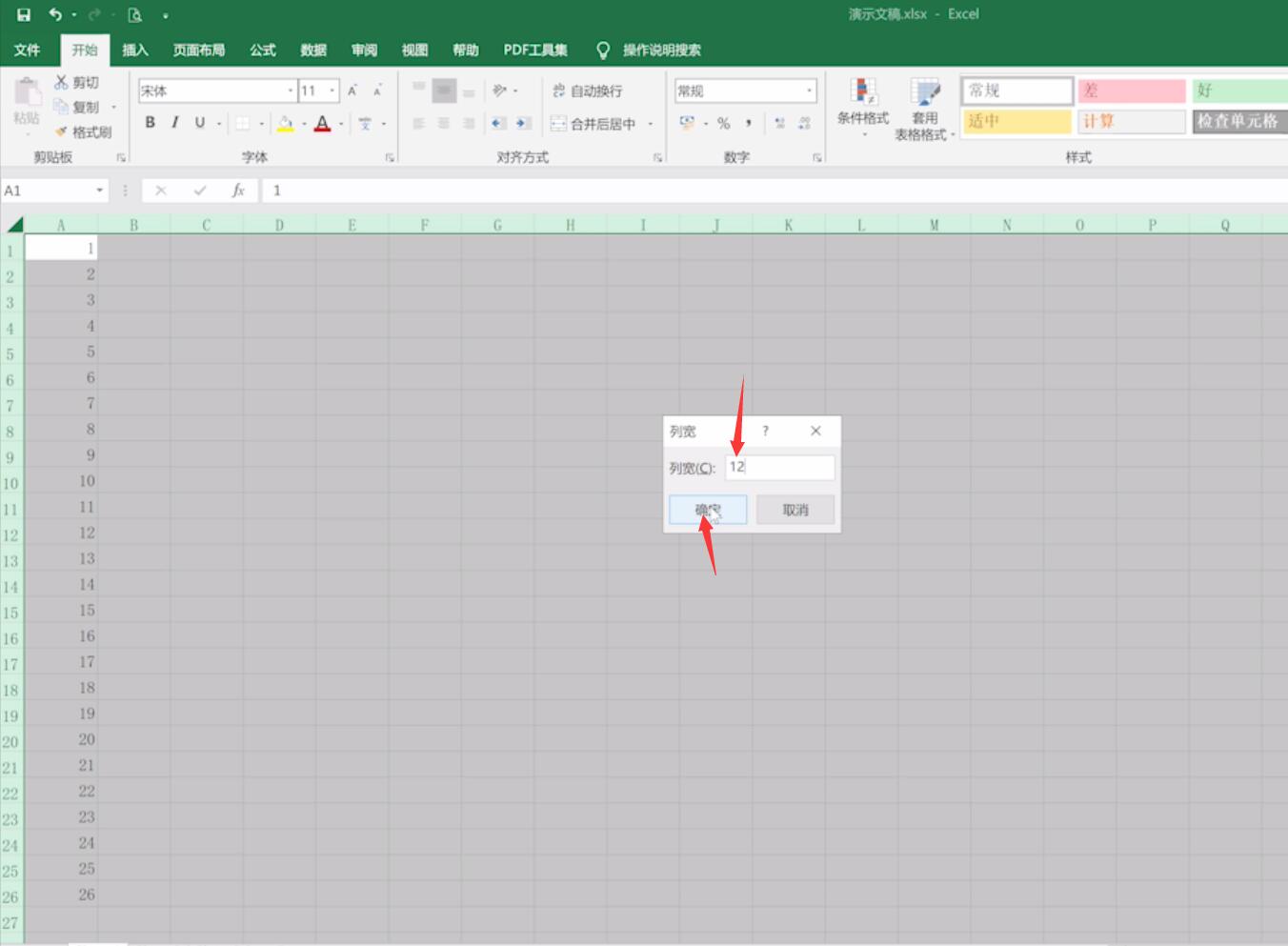Click the increase decimal icon

coord(779,123)
